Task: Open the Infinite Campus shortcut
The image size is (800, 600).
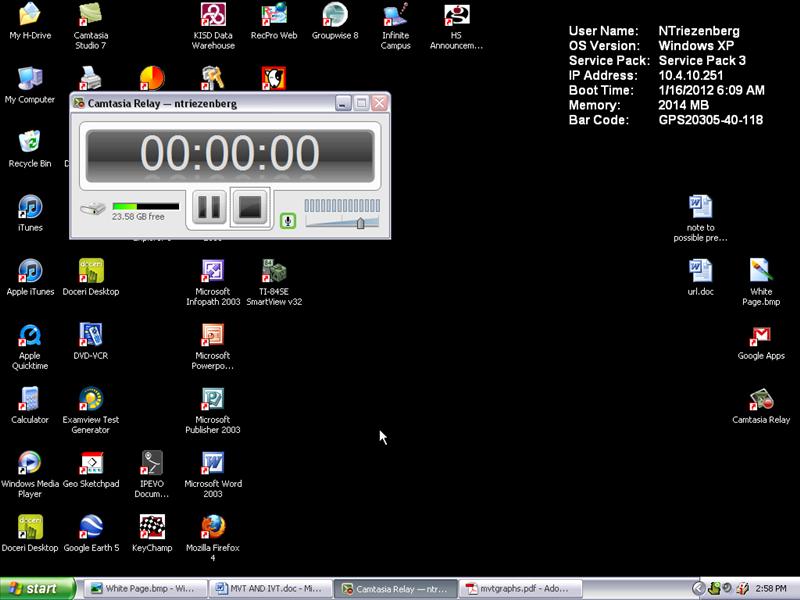Action: pos(396,27)
